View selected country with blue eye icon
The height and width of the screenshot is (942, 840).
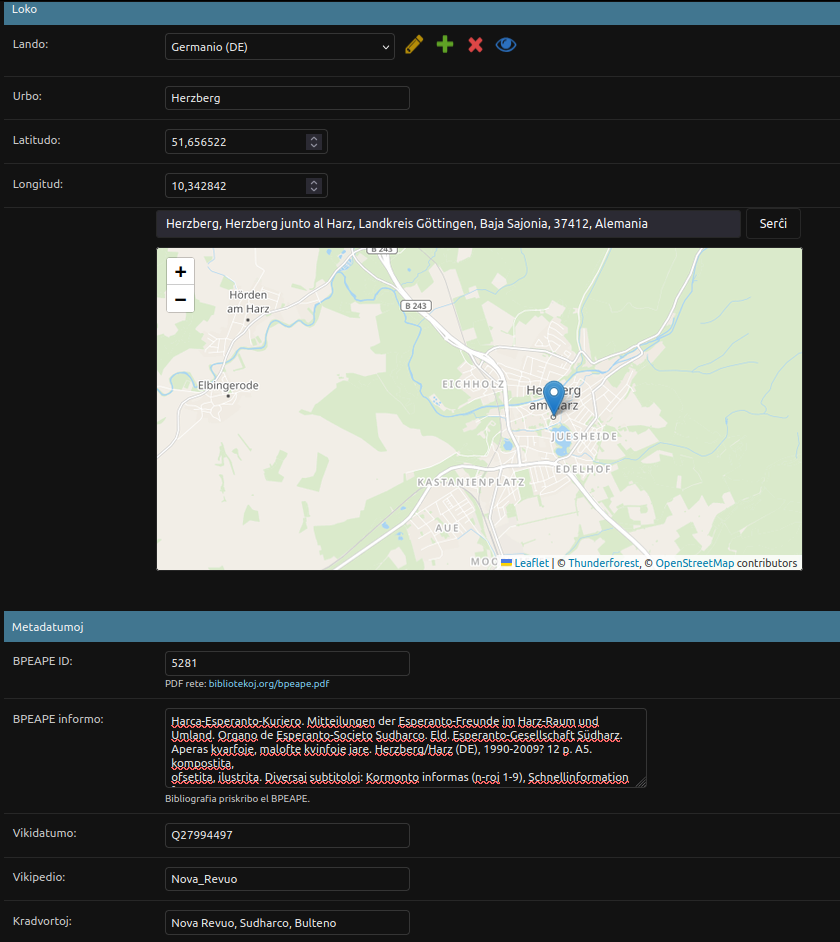[506, 45]
